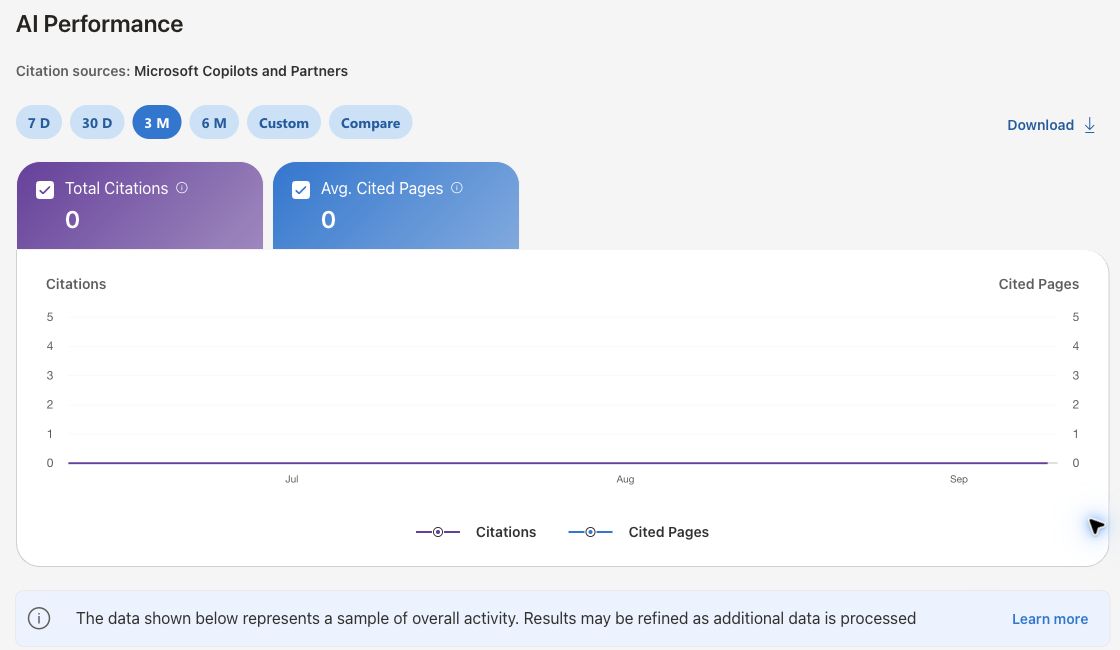Click the Citations legend label
The image size is (1120, 650).
(506, 532)
